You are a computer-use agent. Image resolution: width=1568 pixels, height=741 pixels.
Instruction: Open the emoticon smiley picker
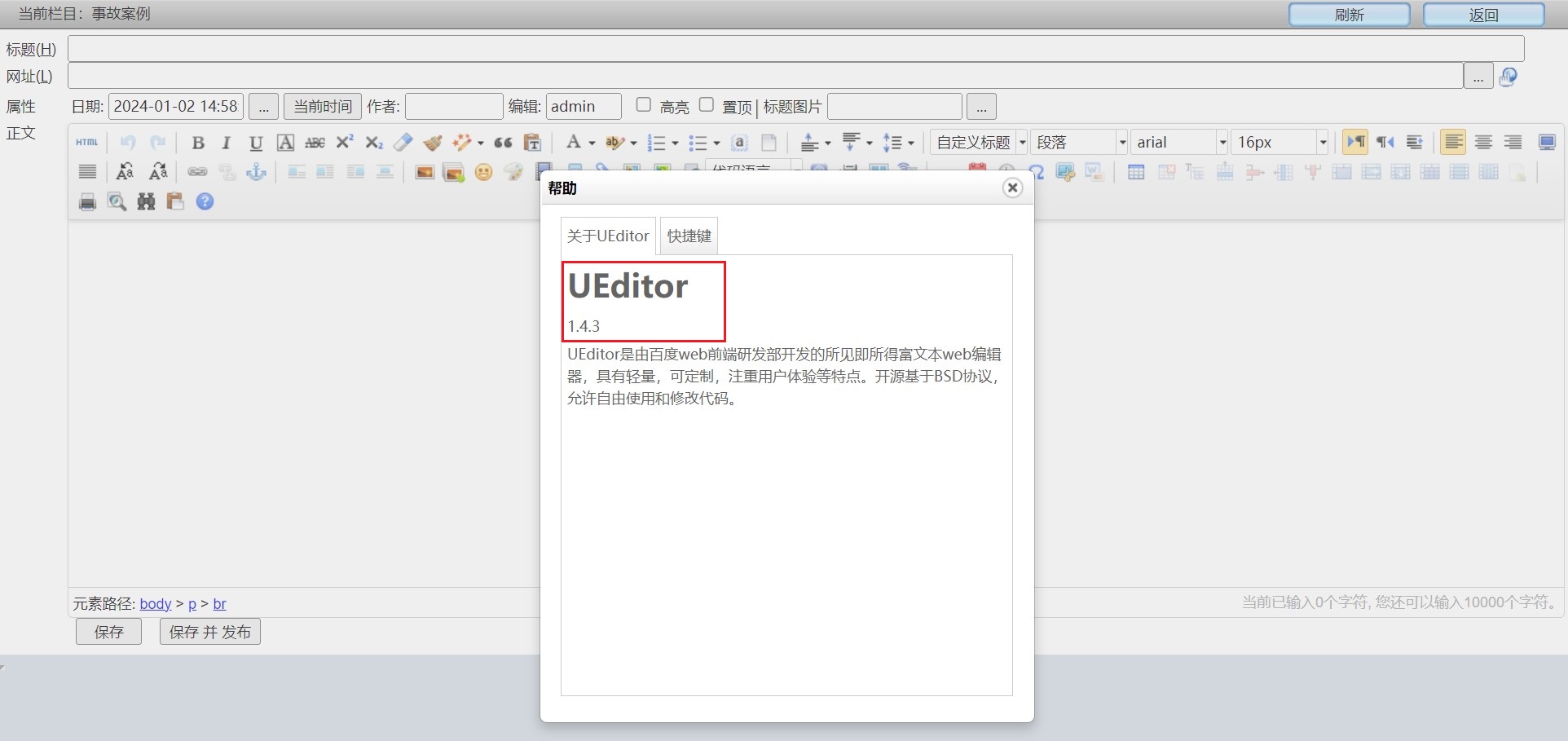pyautogui.click(x=483, y=172)
